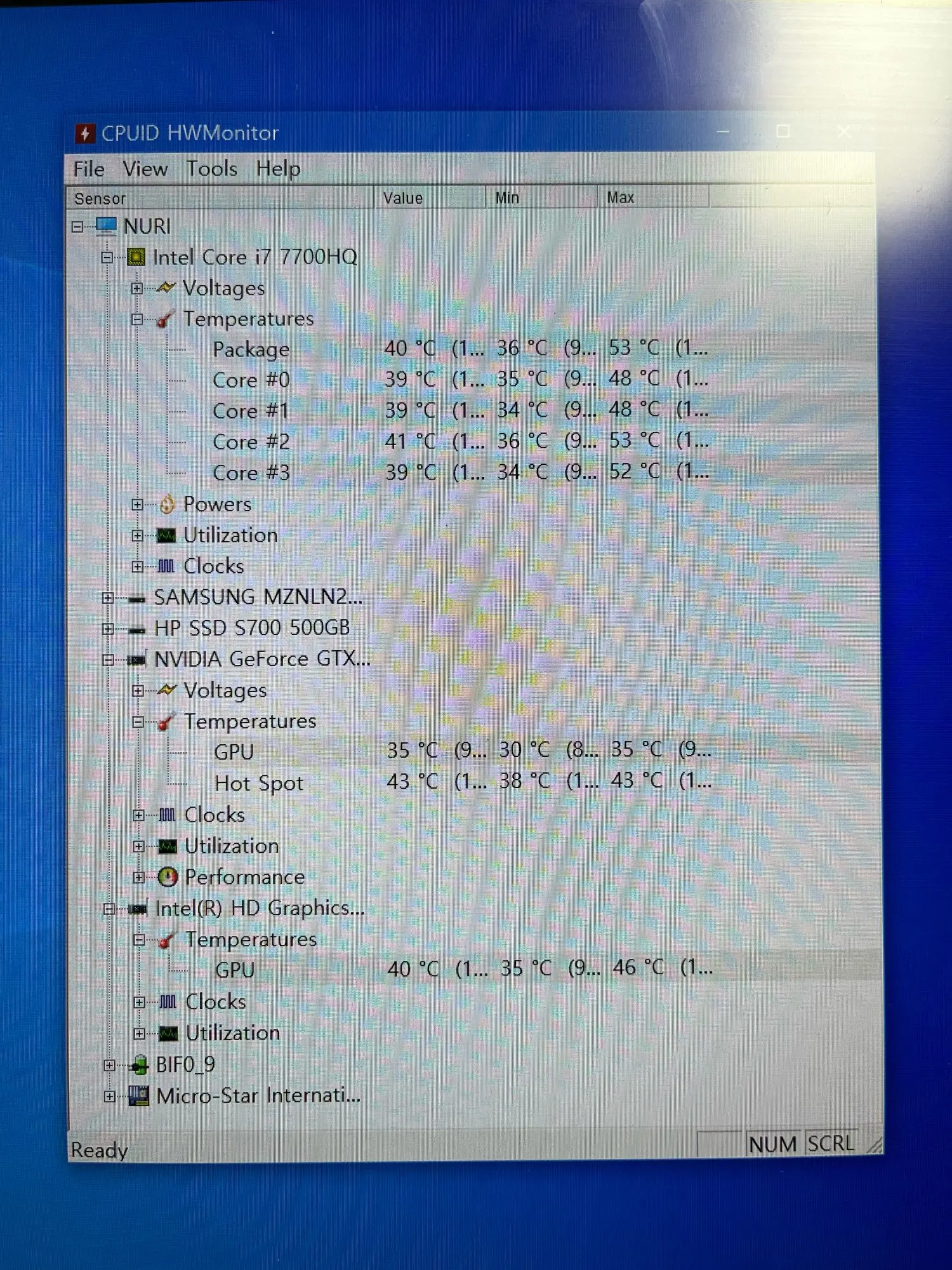Click the NURI computer icon

(106, 226)
